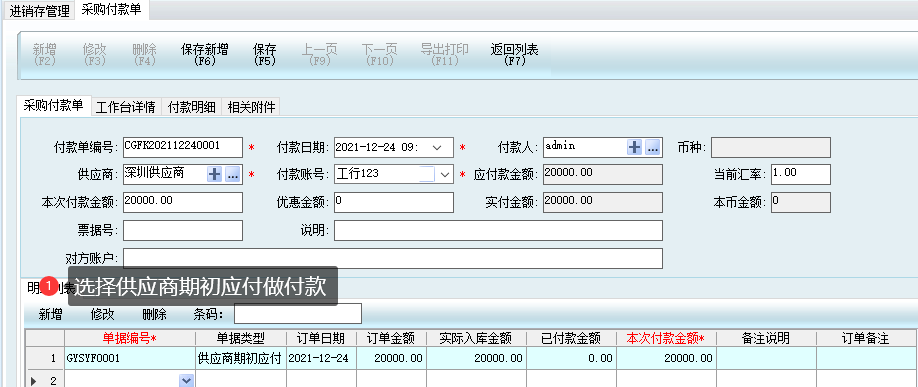Click 删除 in the detail list toolbar

(155, 314)
